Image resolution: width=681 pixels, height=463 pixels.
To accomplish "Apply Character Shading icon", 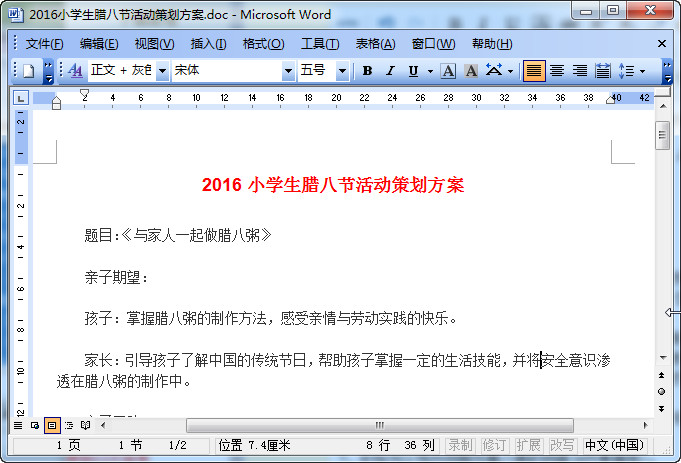I will pyautogui.click(x=471, y=70).
